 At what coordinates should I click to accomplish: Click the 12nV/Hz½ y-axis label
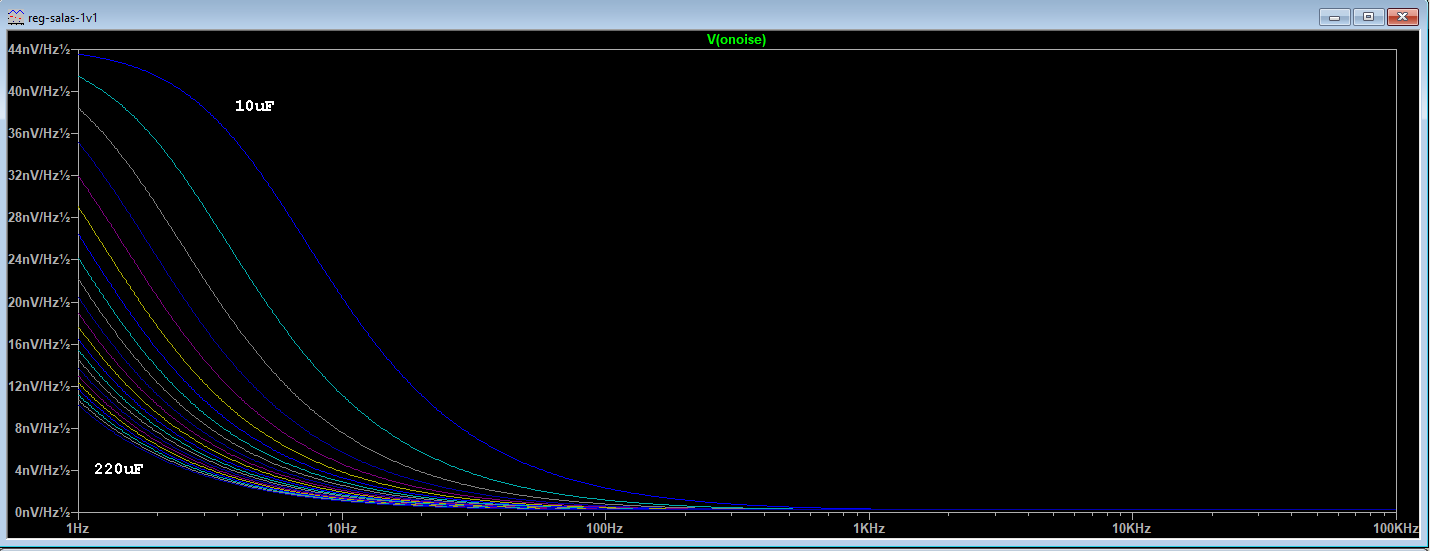tap(40, 385)
